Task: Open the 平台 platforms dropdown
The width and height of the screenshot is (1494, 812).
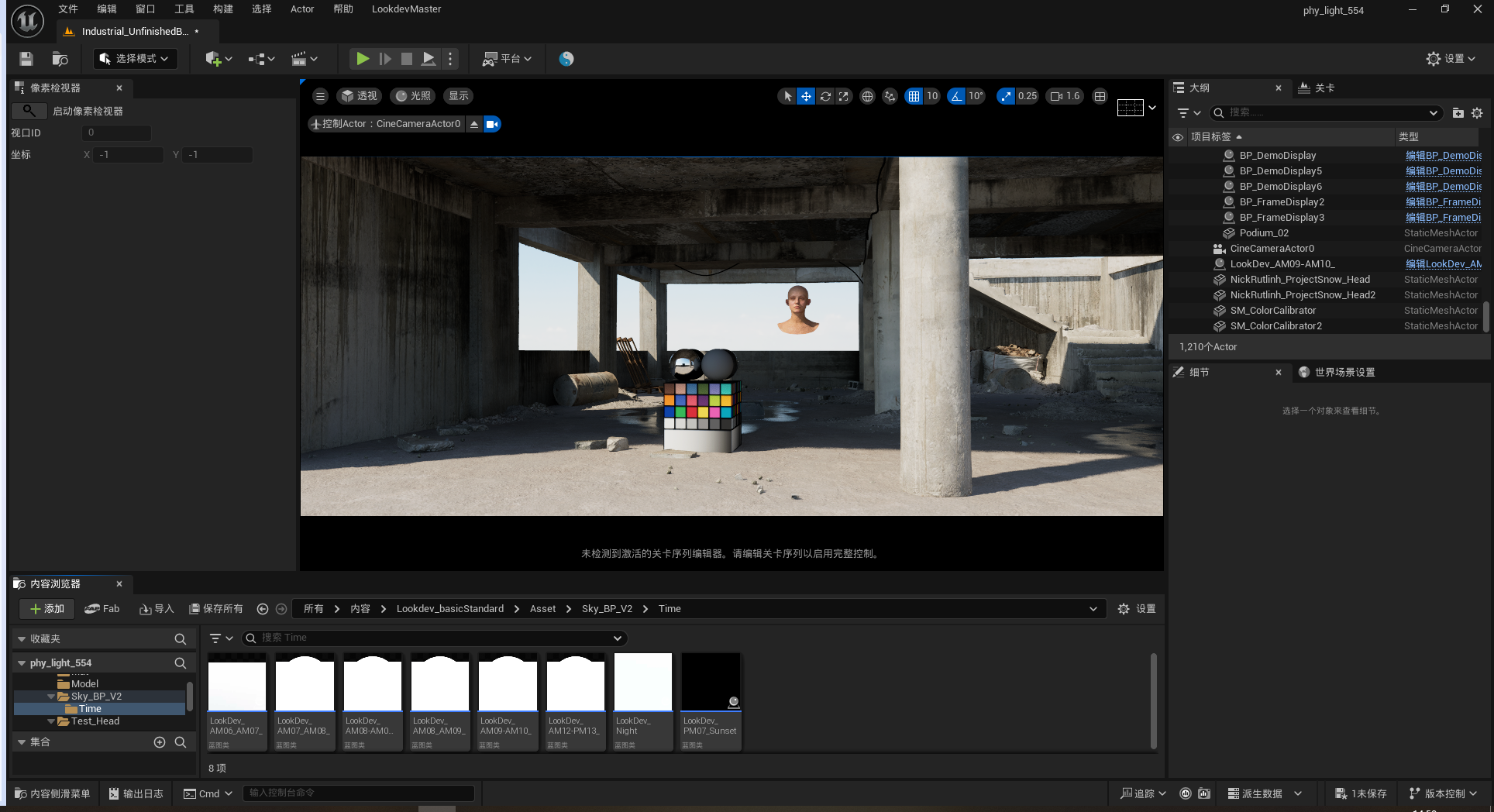Action: click(508, 59)
